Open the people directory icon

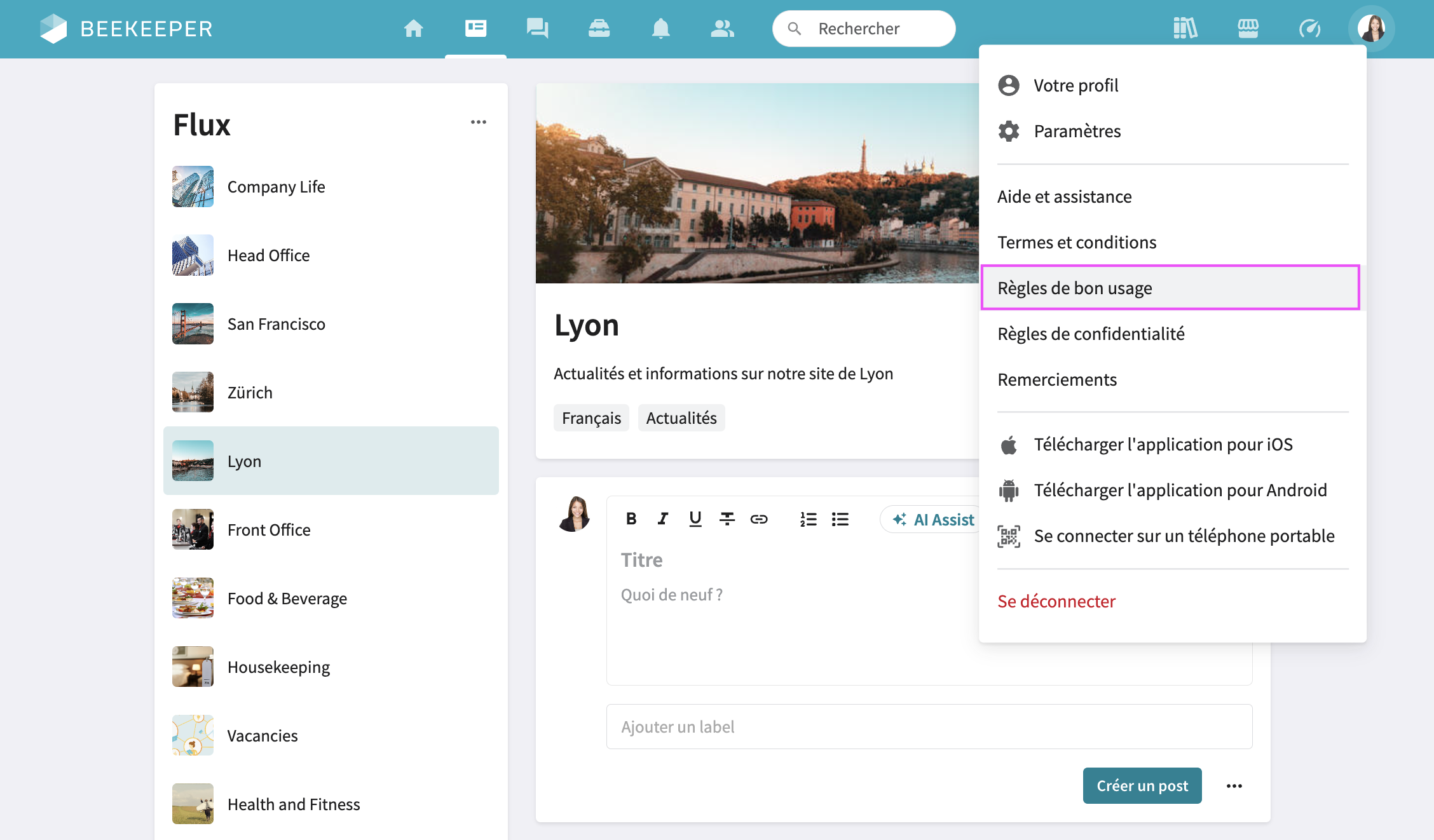722,29
